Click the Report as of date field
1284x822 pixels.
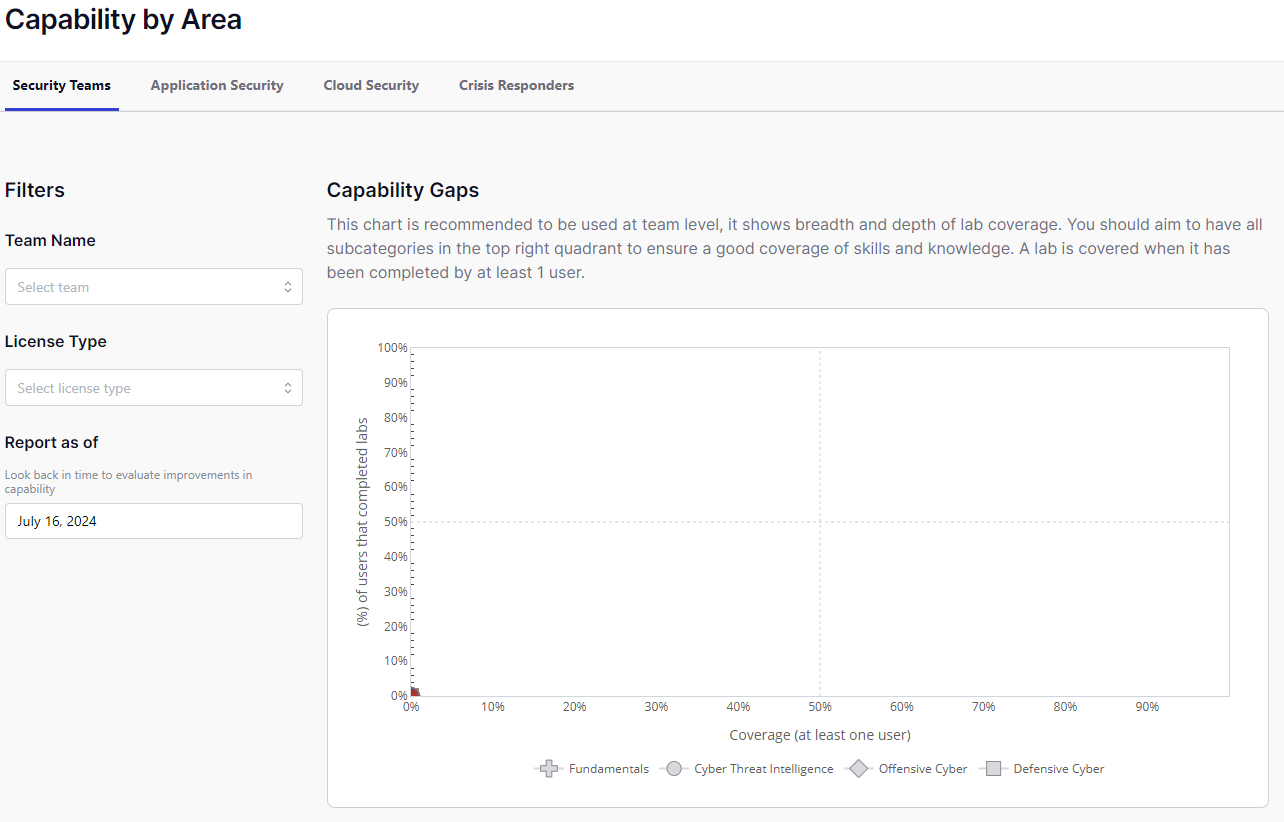point(153,521)
